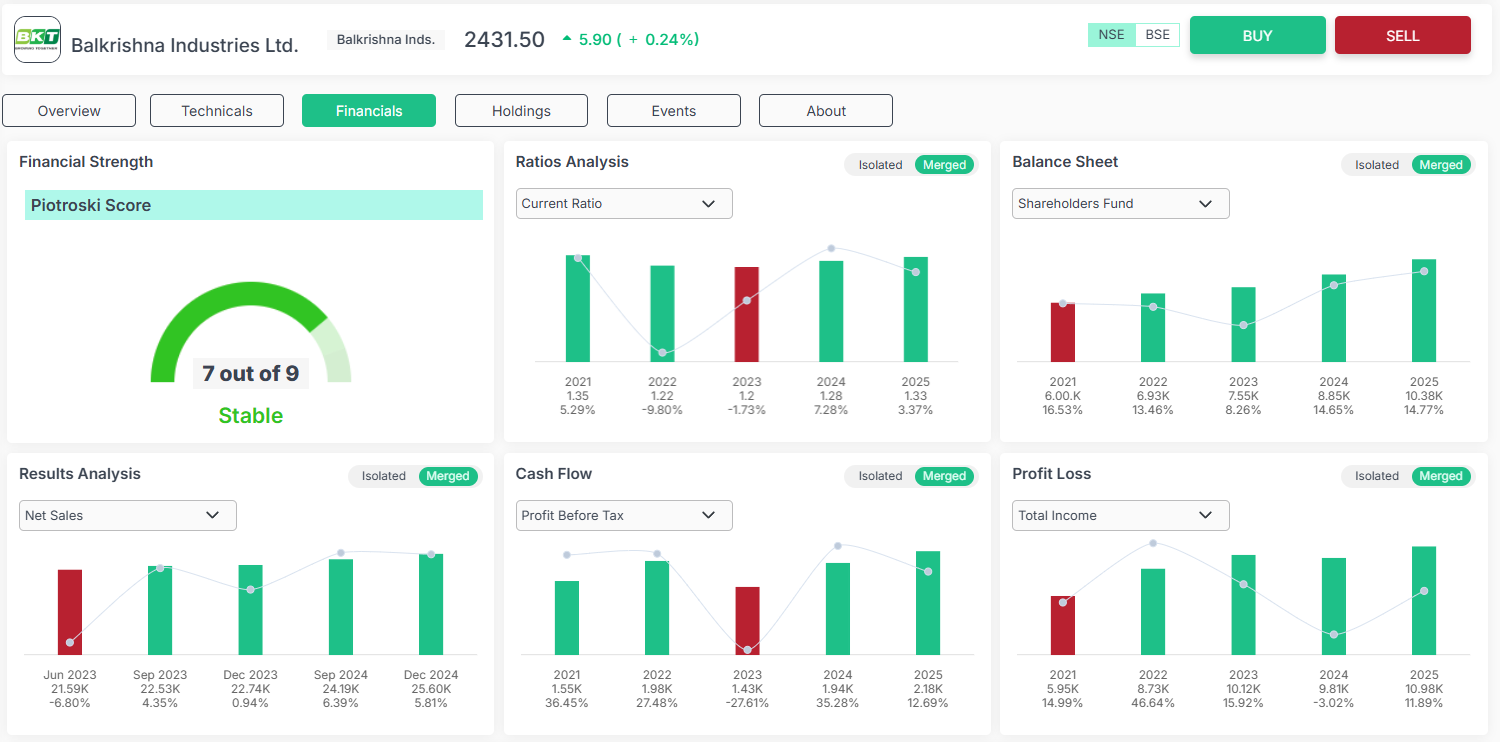The width and height of the screenshot is (1500, 742).
Task: Click the 2024 Total Income bar
Action: [1334, 607]
